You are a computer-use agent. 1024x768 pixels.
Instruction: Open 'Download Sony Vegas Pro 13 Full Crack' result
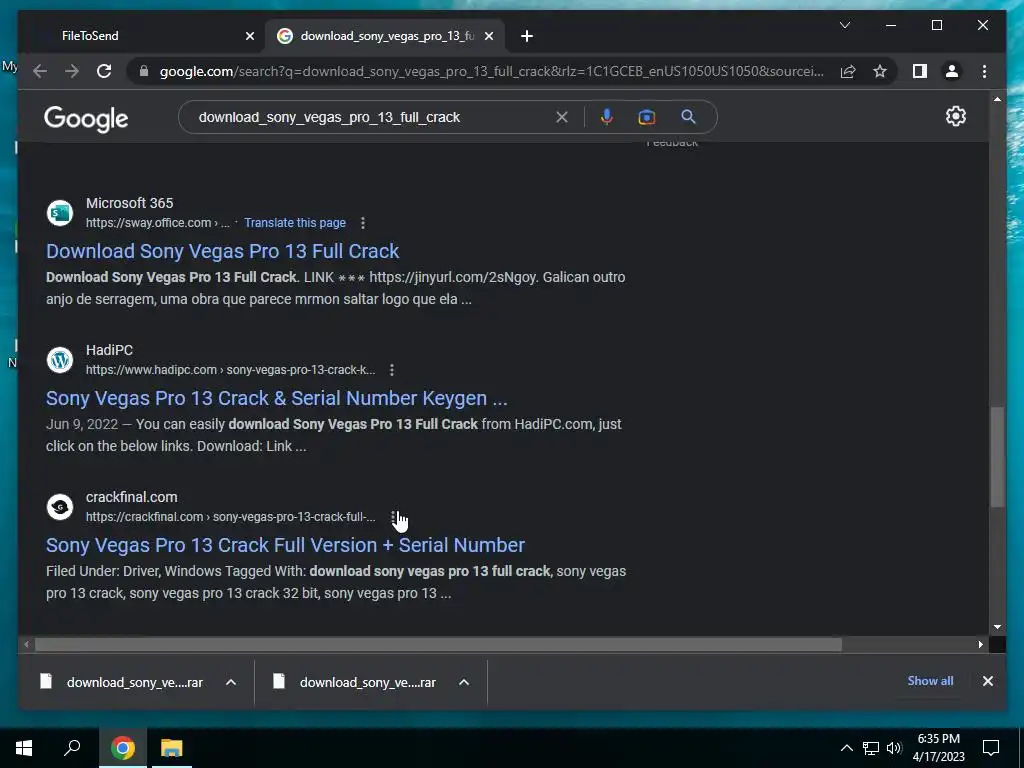click(222, 251)
